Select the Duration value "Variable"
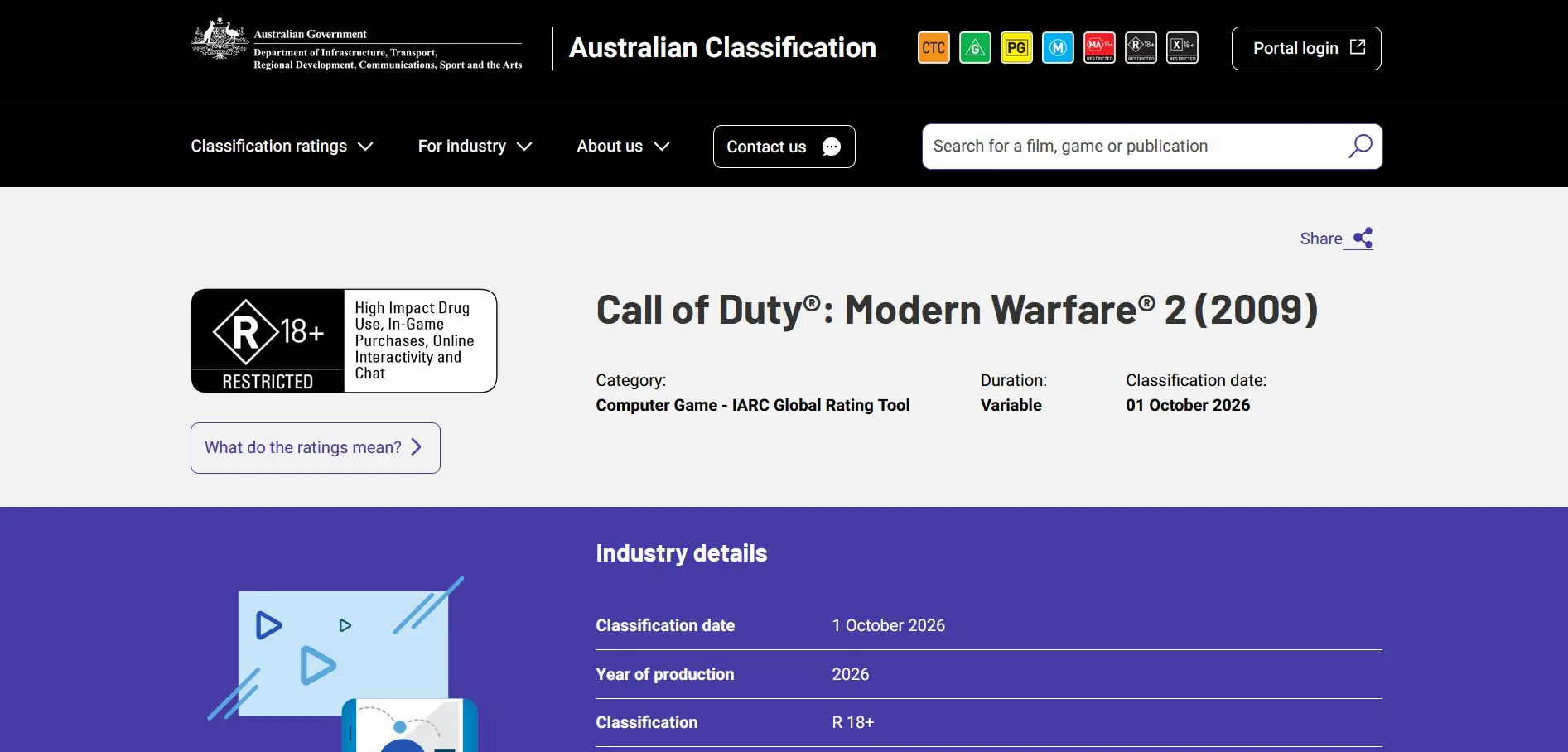 1011,405
